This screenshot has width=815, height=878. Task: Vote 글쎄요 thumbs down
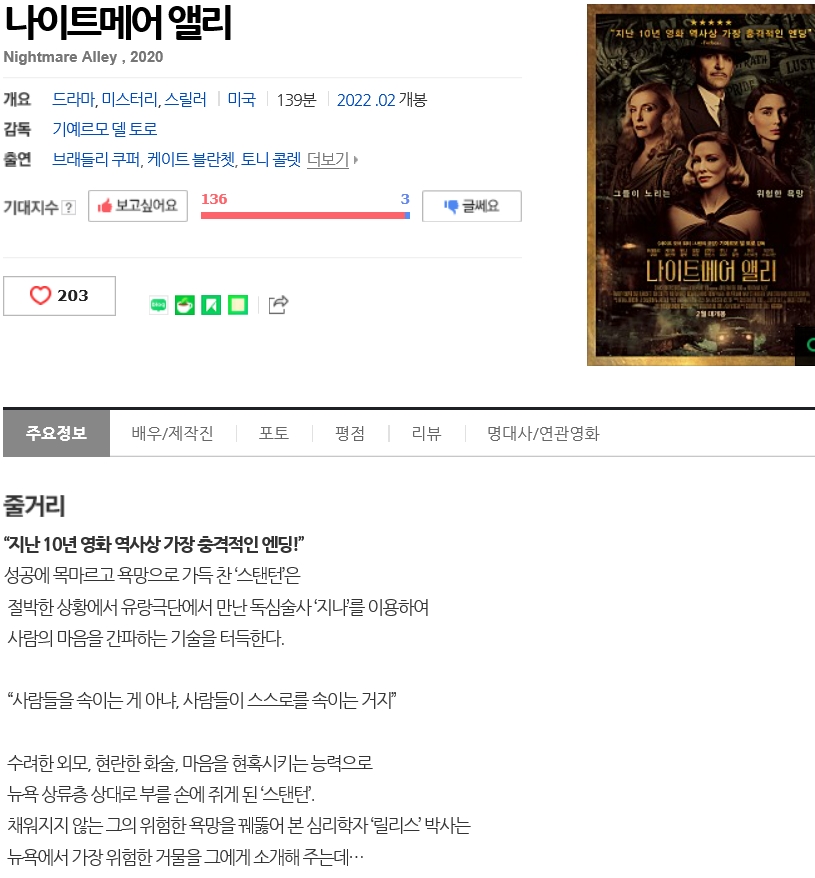[x=472, y=206]
